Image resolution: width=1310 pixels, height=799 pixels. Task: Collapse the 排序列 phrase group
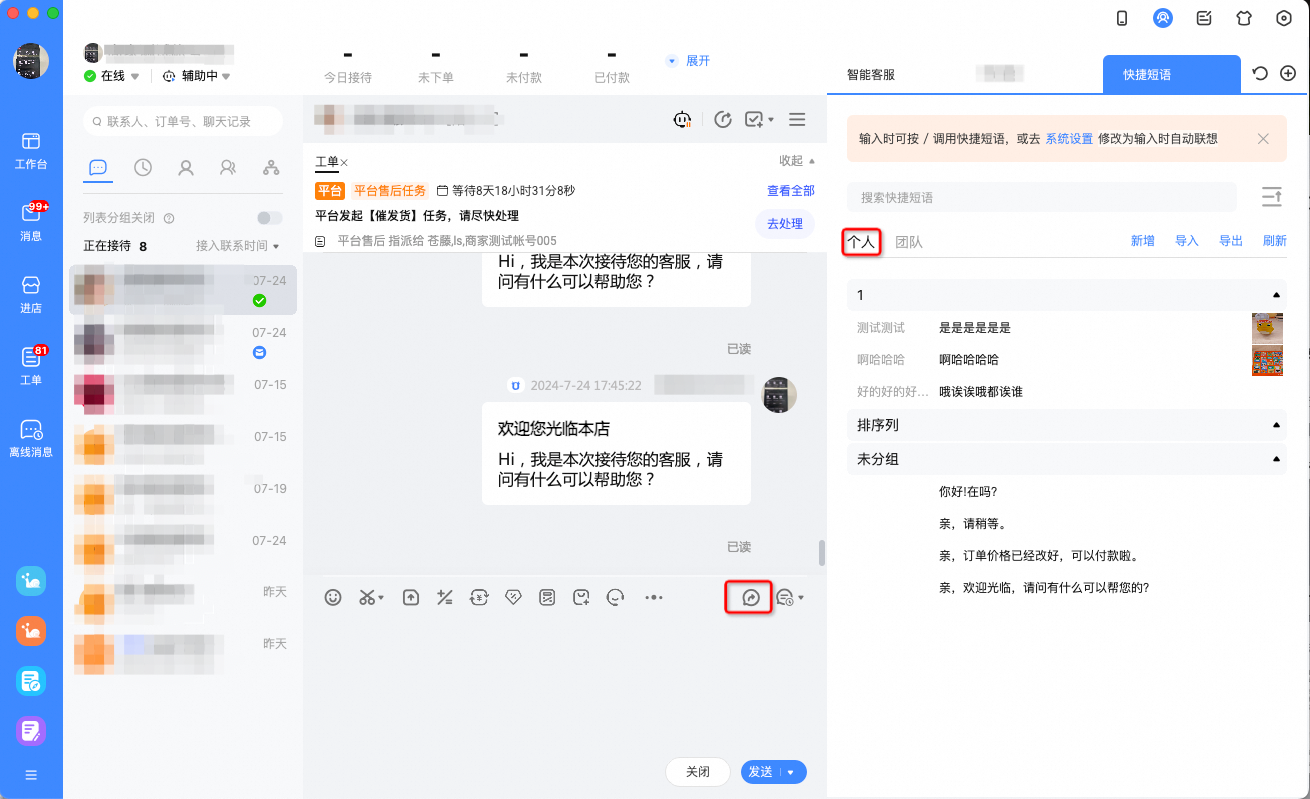coord(1276,425)
